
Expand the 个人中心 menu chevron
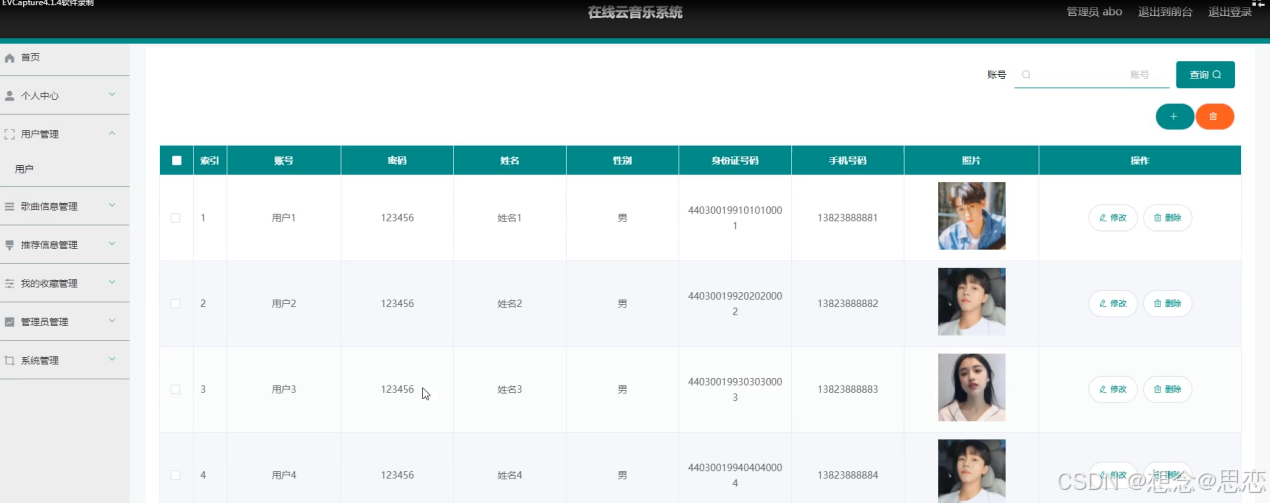112,95
